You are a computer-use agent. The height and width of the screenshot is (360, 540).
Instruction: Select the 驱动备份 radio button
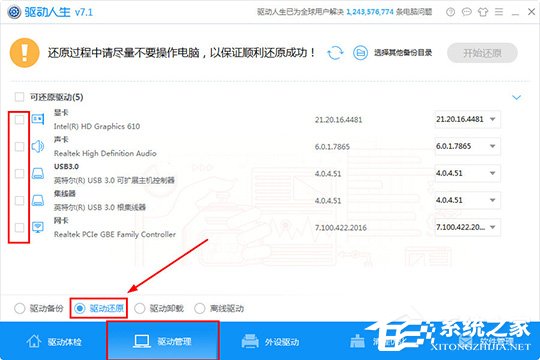(20, 308)
